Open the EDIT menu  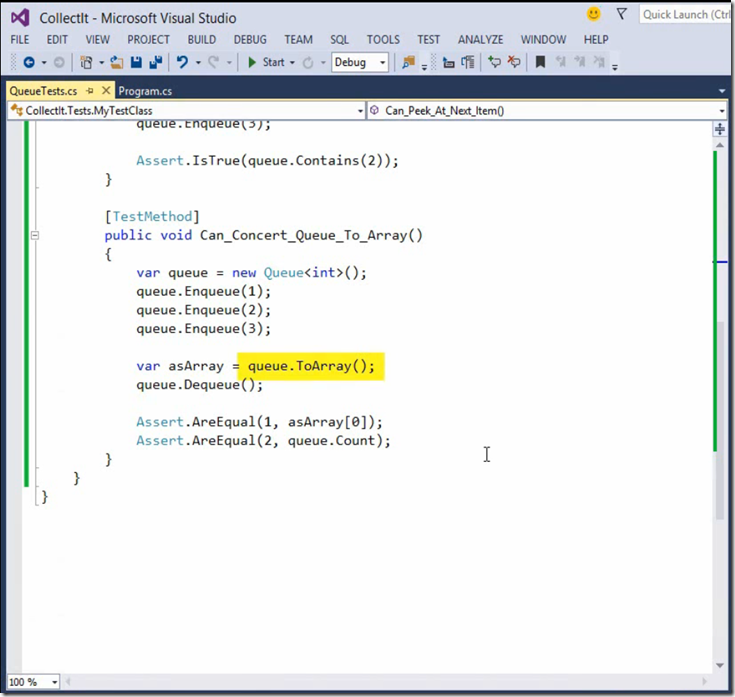(x=57, y=39)
